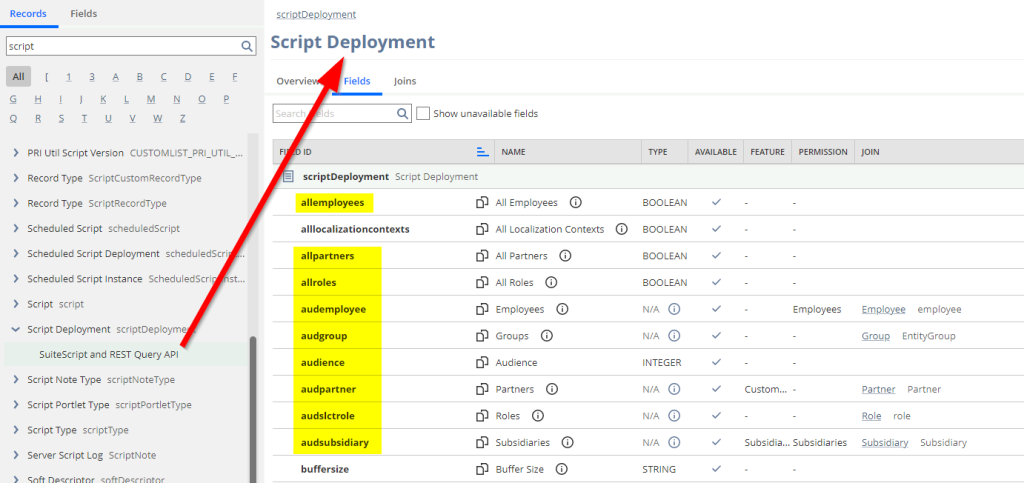The width and height of the screenshot is (1024, 483).
Task: Copy the alllocalizationcontexts field ID
Action: pyautogui.click(x=482, y=229)
